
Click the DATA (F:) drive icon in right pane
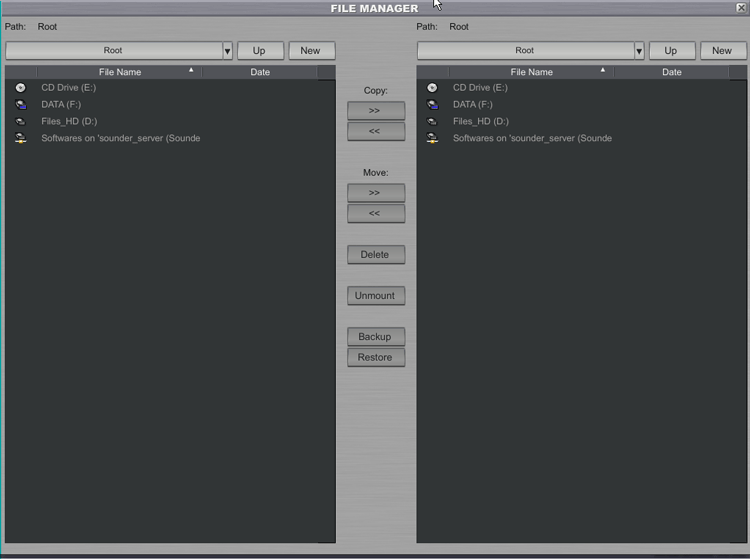tap(432, 104)
